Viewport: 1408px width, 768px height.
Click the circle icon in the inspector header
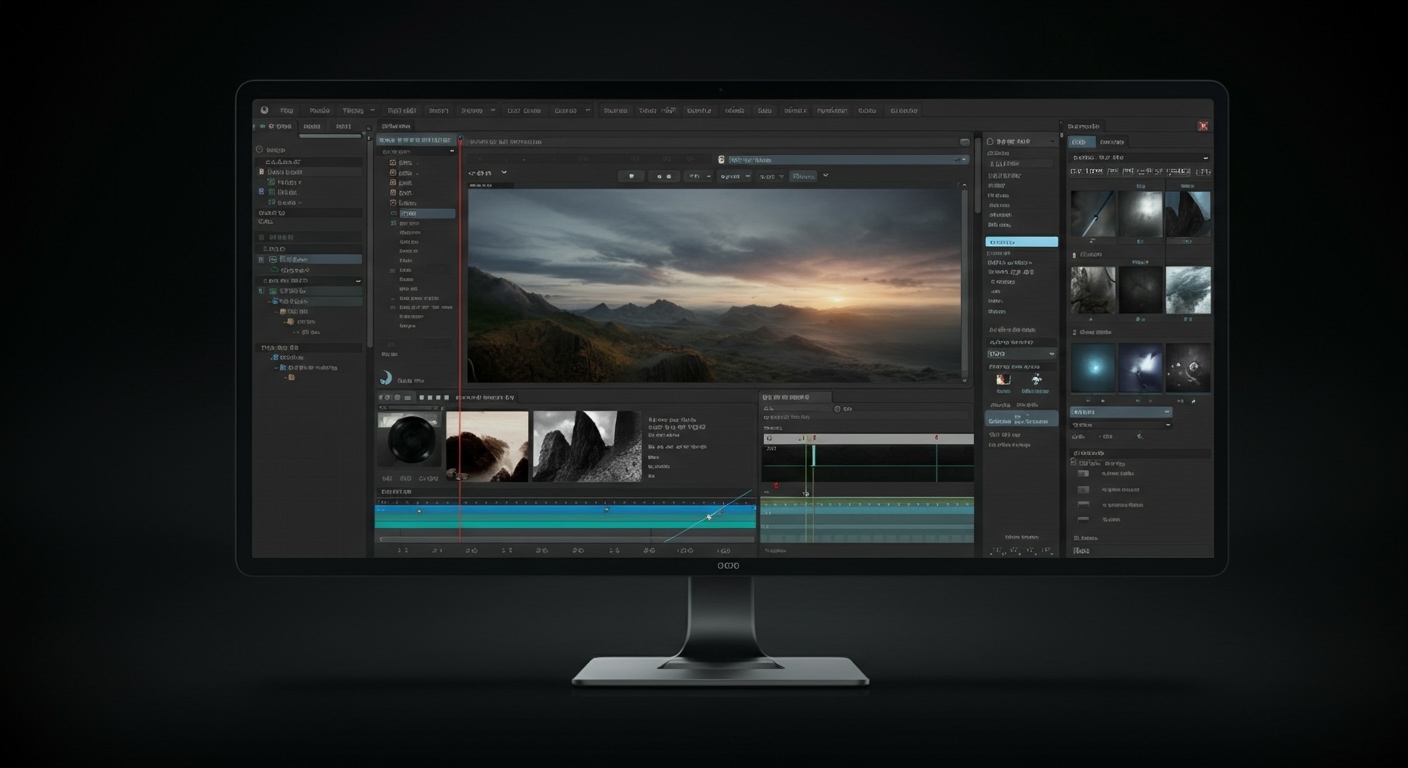[991, 142]
